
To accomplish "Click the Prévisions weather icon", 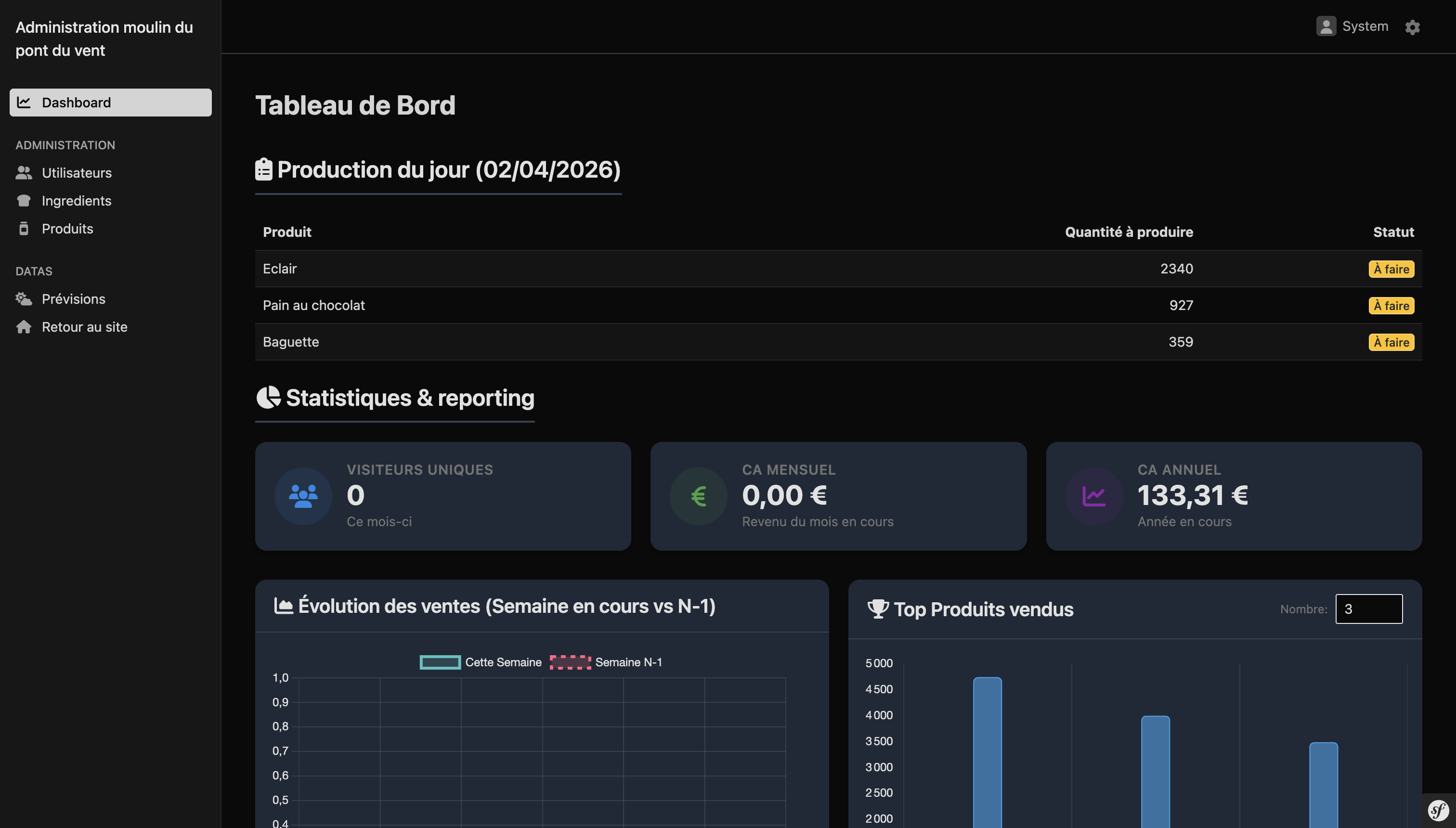I will click(x=23, y=299).
